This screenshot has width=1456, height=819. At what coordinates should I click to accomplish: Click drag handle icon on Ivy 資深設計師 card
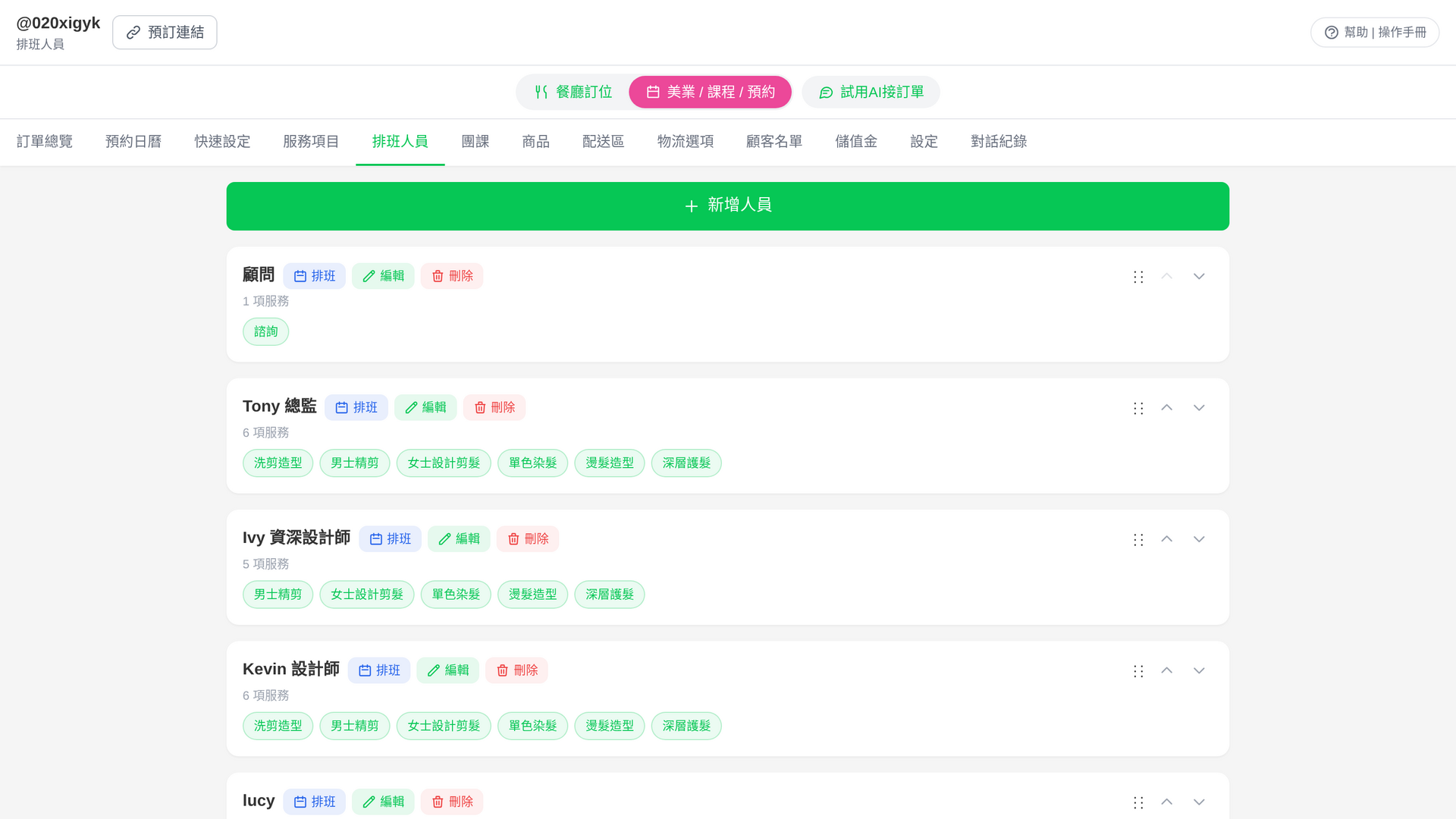click(1137, 539)
